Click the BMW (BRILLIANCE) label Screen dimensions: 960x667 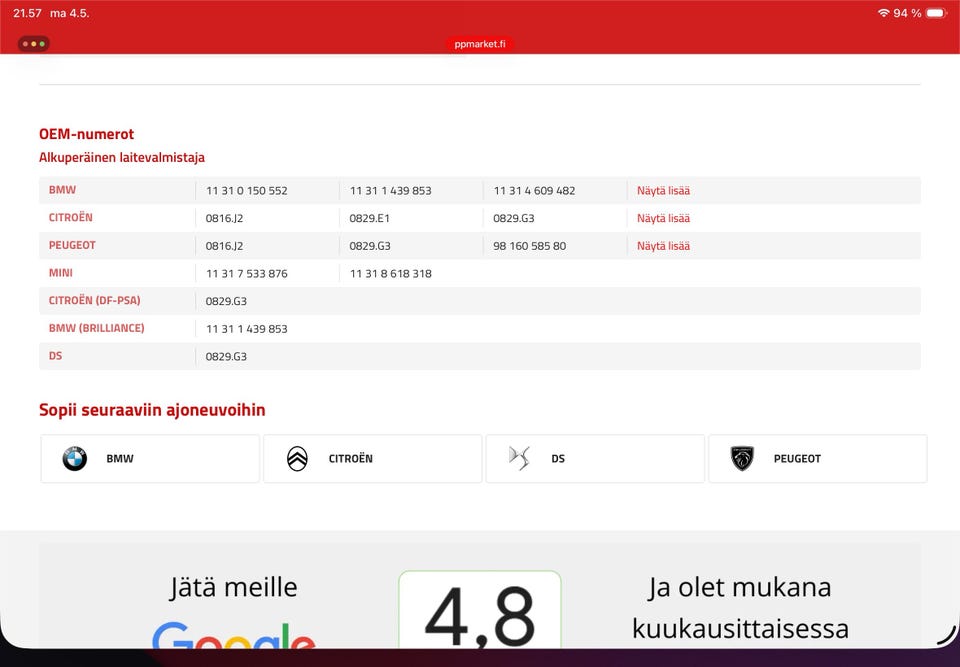click(x=97, y=328)
